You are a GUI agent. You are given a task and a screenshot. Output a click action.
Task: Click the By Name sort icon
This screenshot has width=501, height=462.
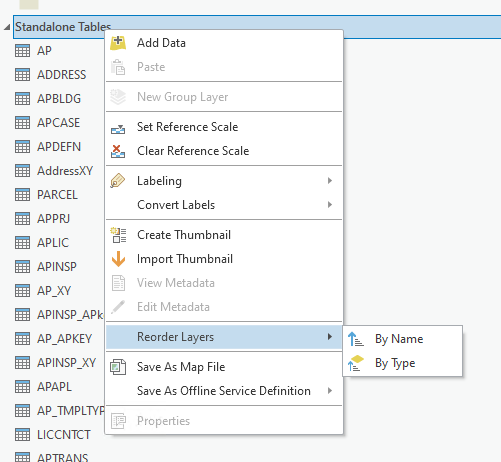[356, 339]
